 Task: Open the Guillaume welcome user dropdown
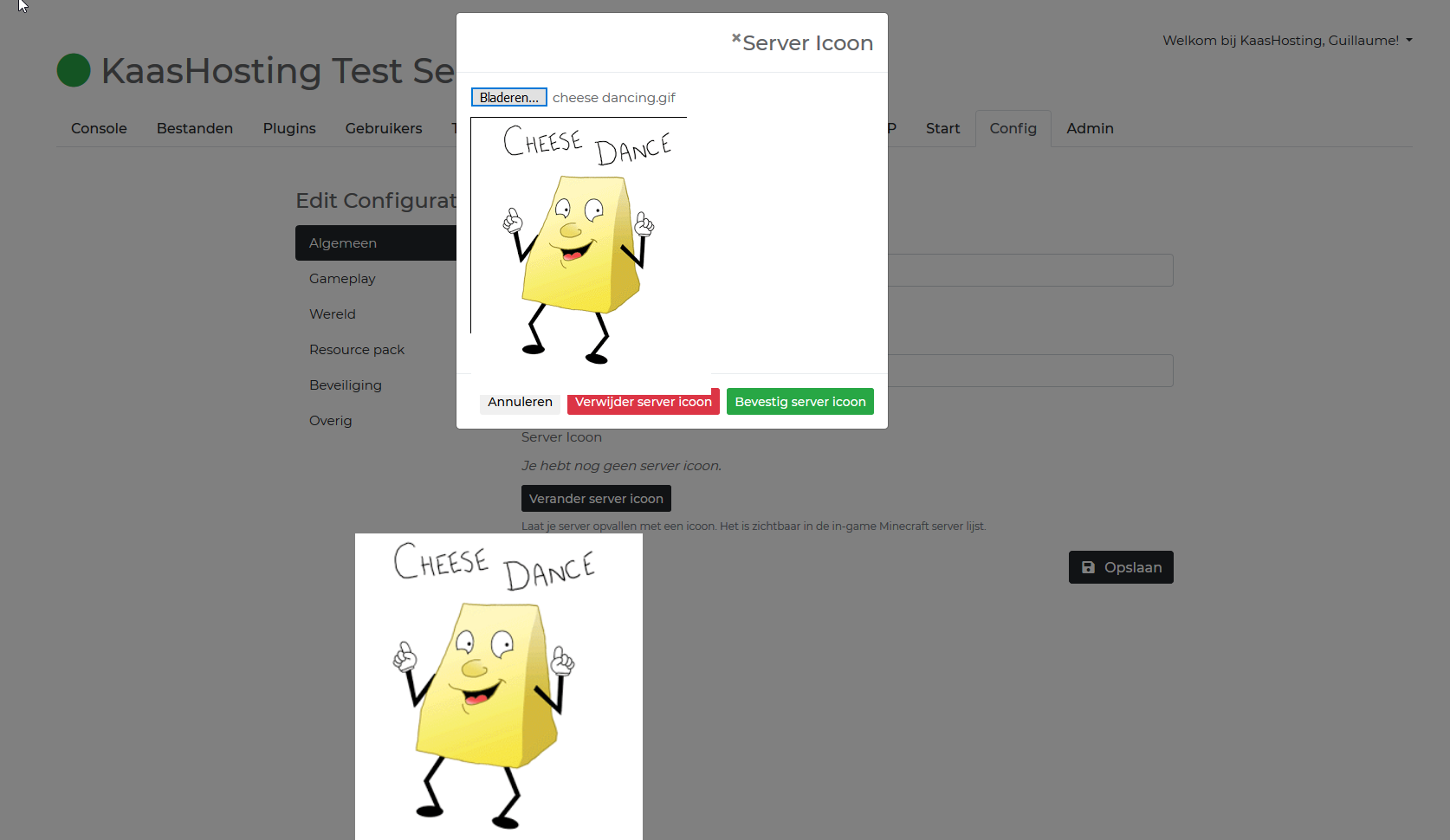coord(1287,41)
